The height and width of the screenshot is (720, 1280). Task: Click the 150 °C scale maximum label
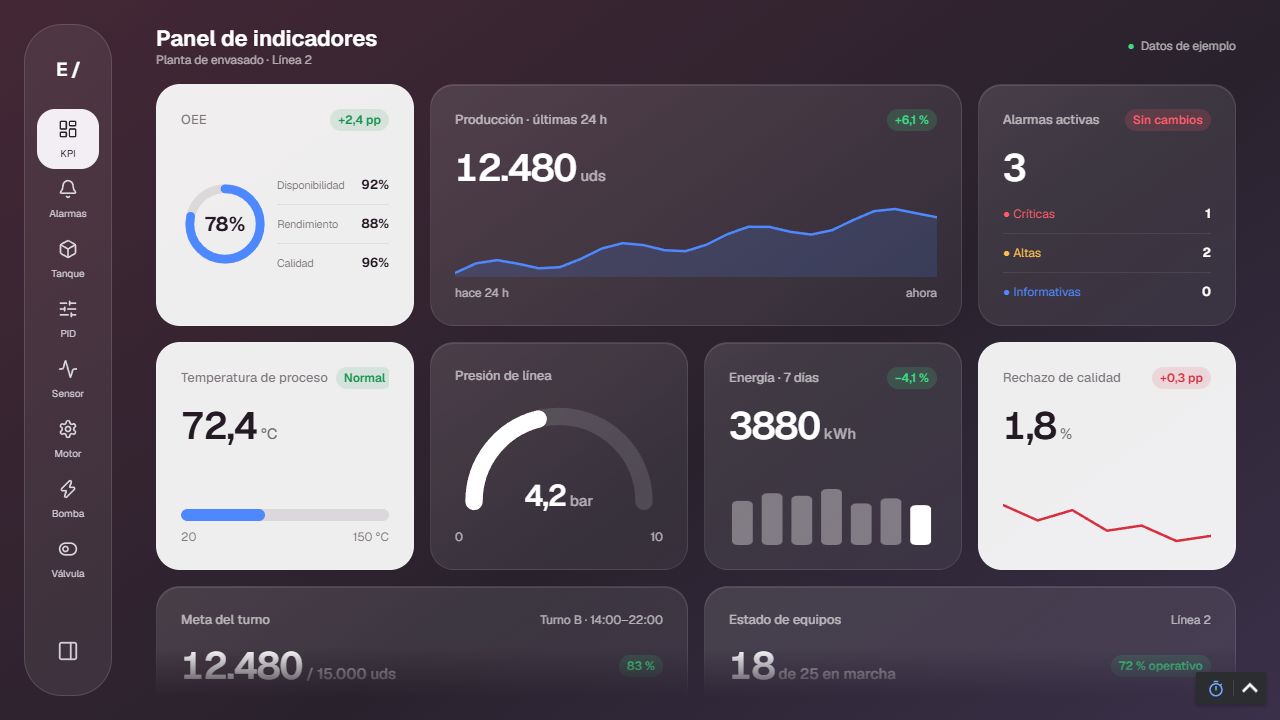coord(371,537)
